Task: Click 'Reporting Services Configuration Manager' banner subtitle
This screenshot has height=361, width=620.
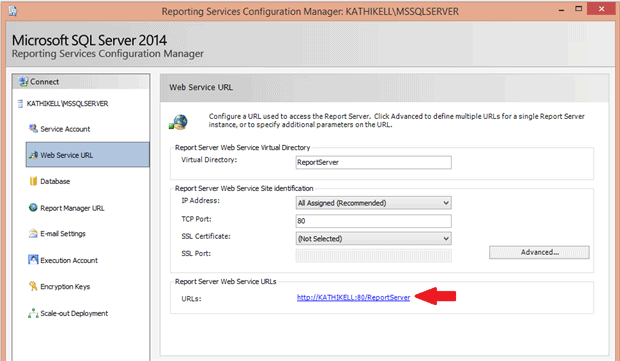Action: 108,53
